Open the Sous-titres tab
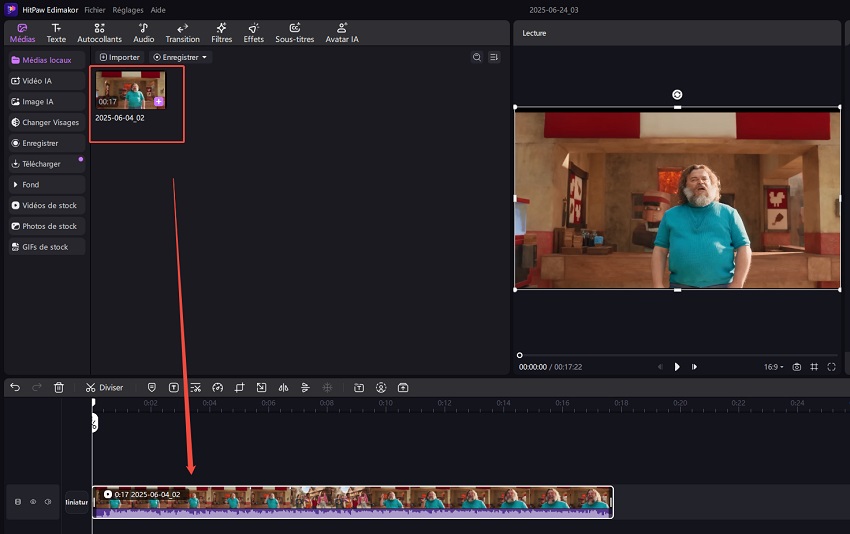The image size is (850, 534). [x=294, y=33]
